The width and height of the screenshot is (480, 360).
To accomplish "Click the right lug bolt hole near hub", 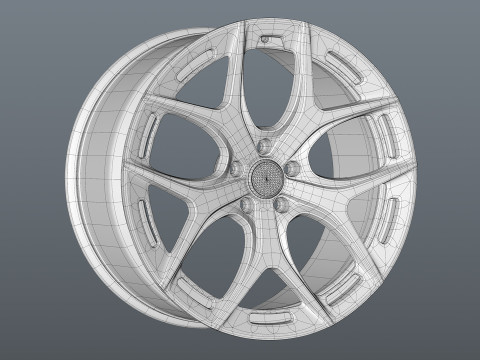I will pyautogui.click(x=292, y=168).
